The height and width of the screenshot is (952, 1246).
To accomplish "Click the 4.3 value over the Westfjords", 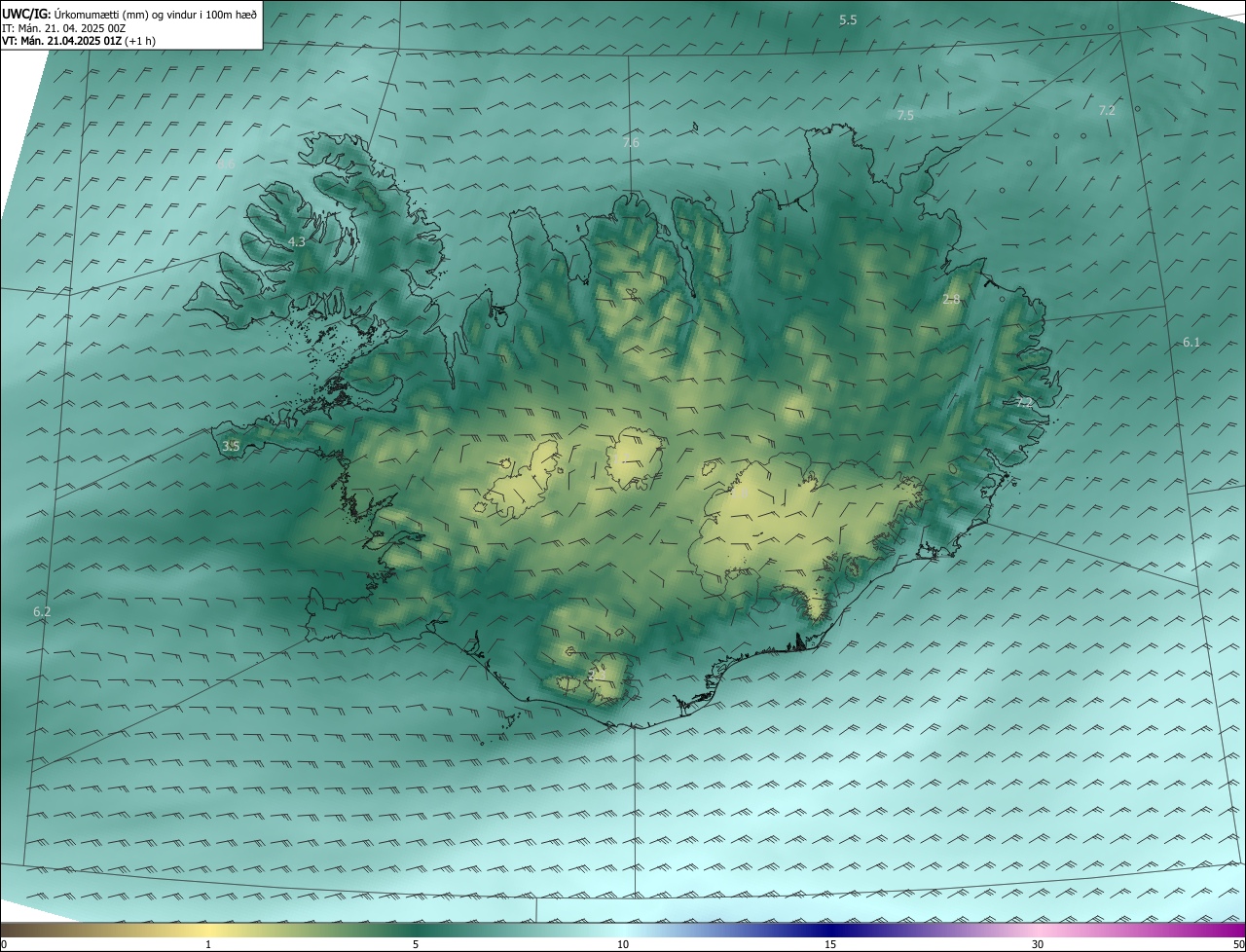I will [x=297, y=242].
